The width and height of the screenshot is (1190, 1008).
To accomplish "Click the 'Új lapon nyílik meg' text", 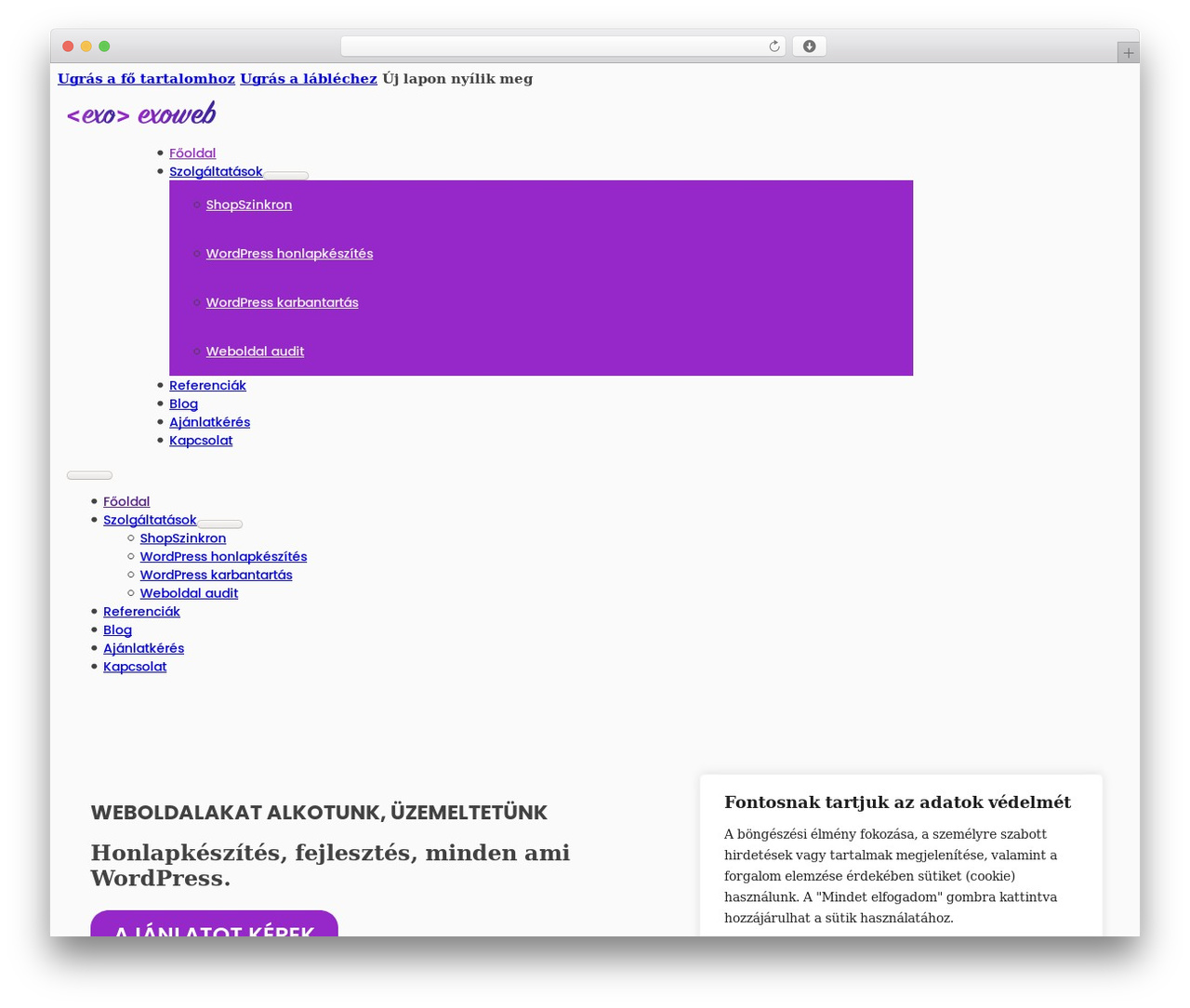I will (457, 79).
